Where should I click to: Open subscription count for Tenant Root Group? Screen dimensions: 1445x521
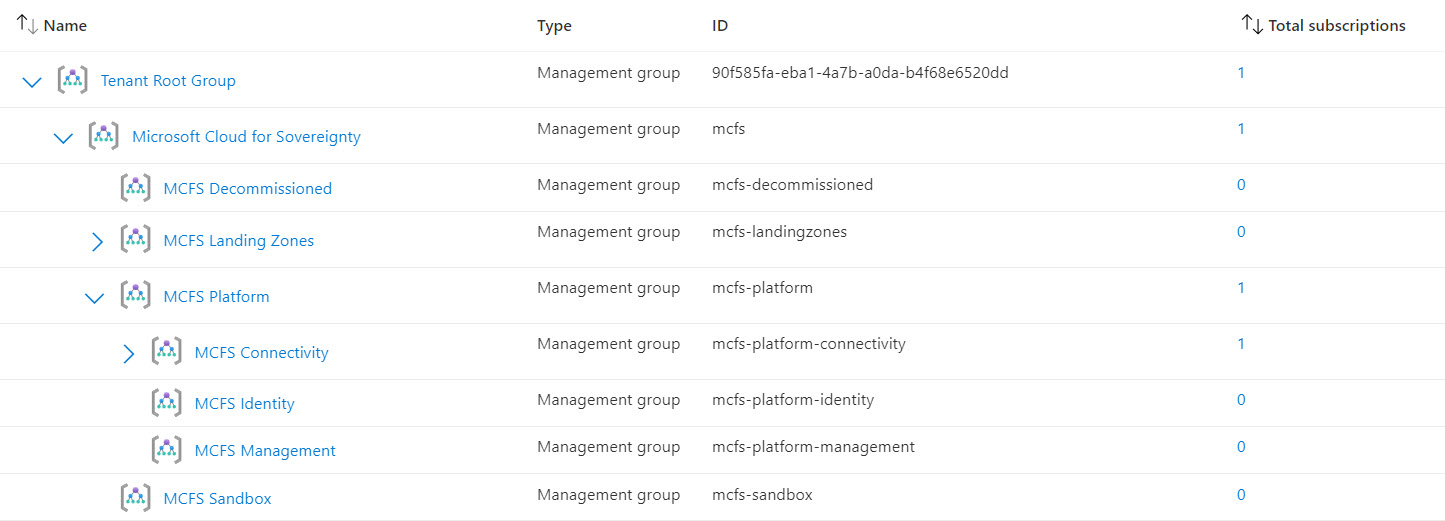click(1241, 73)
